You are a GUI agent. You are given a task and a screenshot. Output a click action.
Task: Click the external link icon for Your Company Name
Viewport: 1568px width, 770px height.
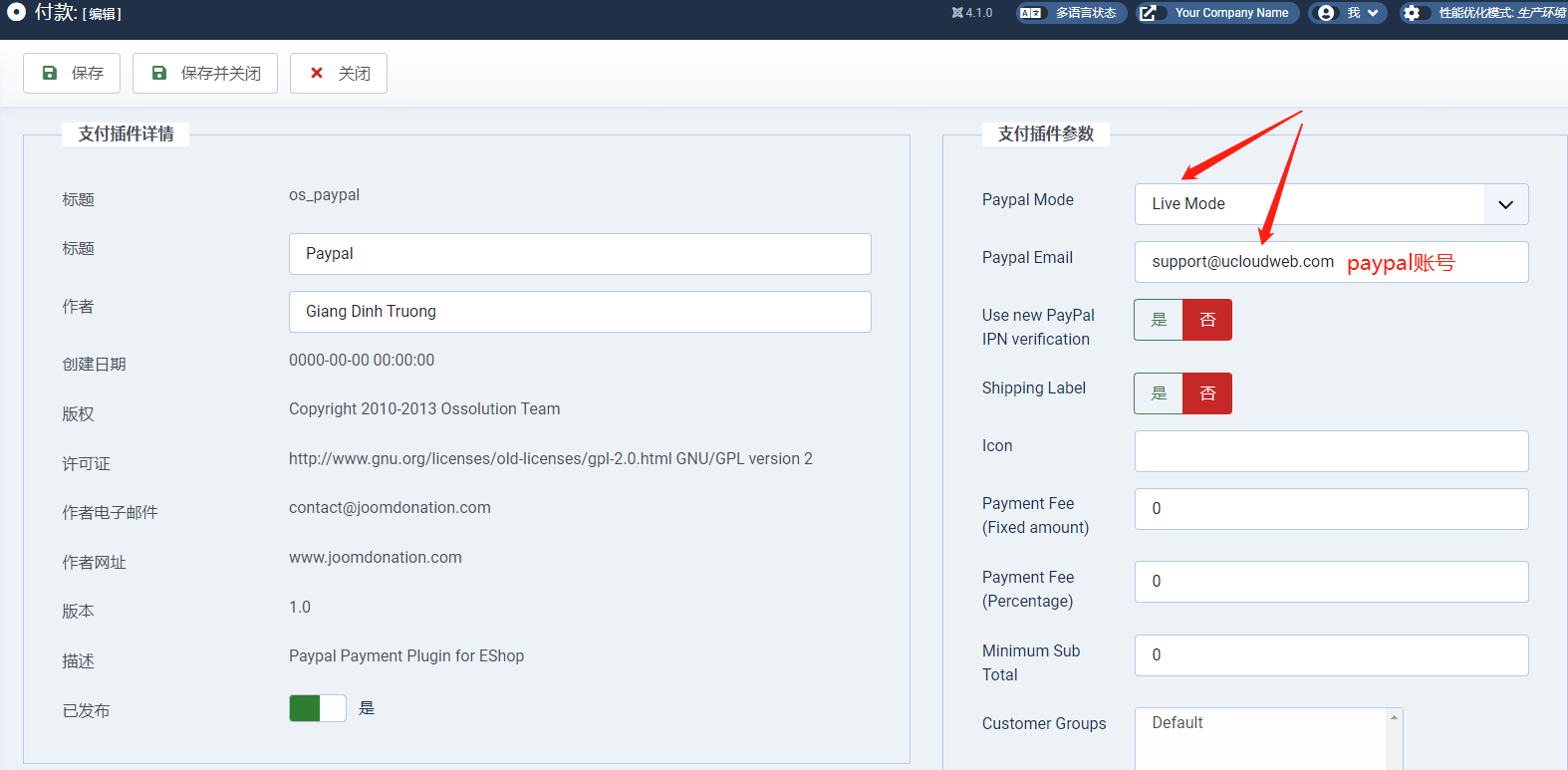1149,13
